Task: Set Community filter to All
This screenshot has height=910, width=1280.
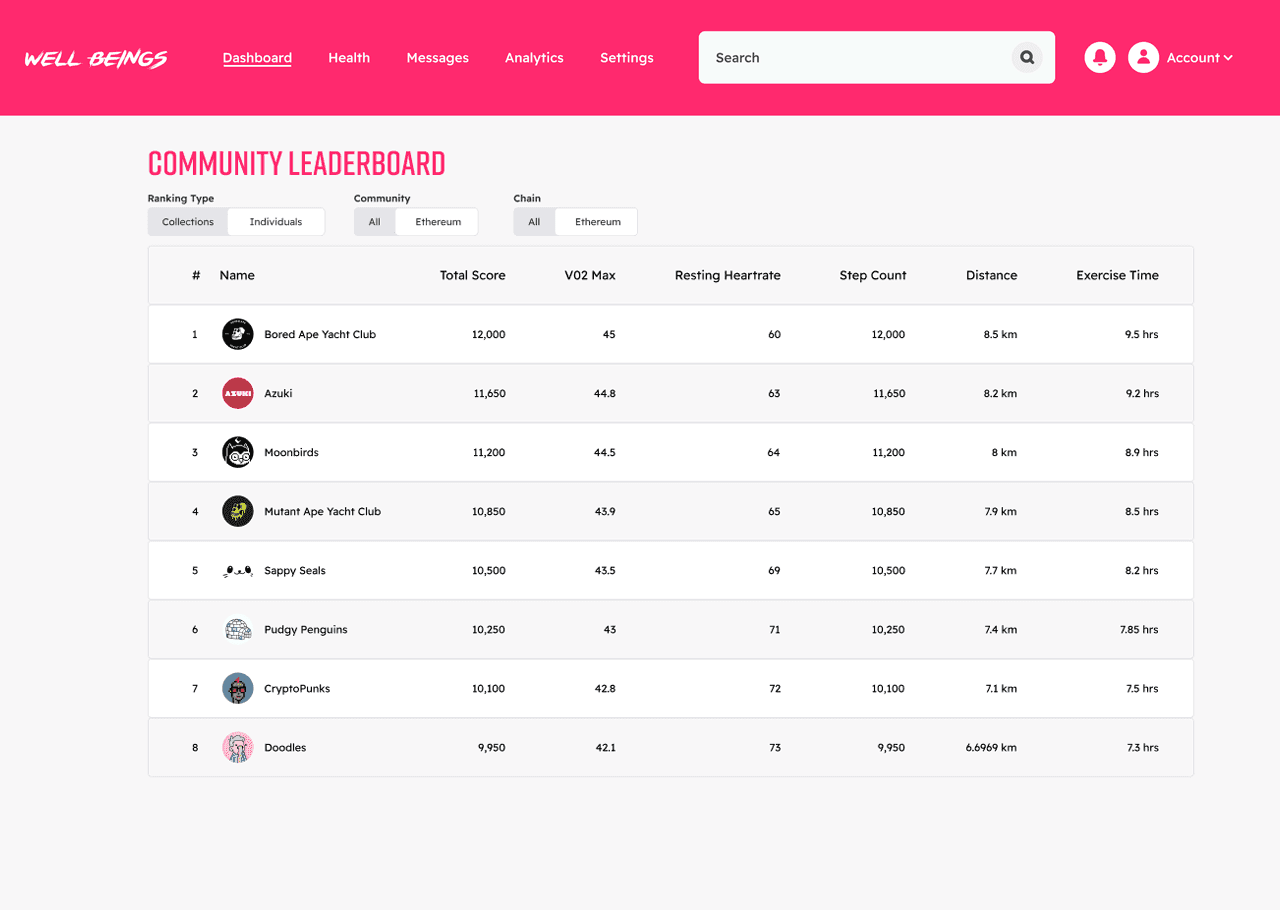Action: point(374,222)
